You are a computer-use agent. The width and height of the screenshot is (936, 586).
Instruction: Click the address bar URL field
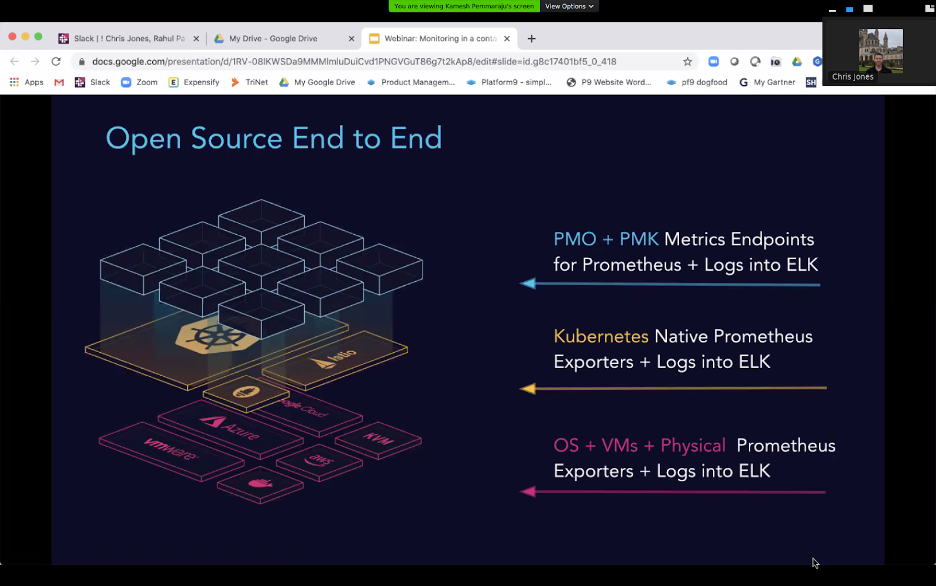pos(382,61)
